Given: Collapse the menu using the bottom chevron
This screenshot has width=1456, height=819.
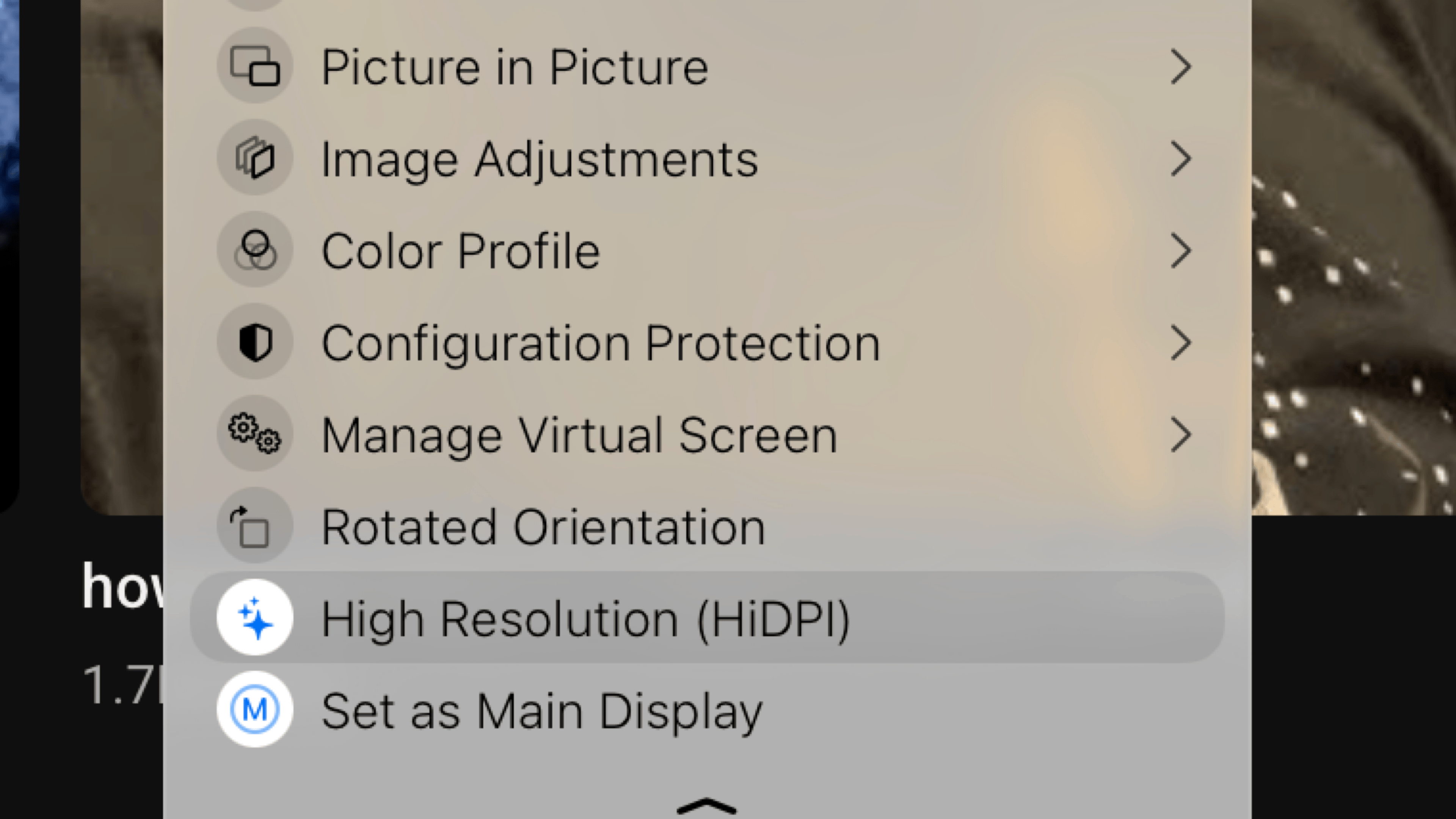Looking at the screenshot, I should point(706,806).
